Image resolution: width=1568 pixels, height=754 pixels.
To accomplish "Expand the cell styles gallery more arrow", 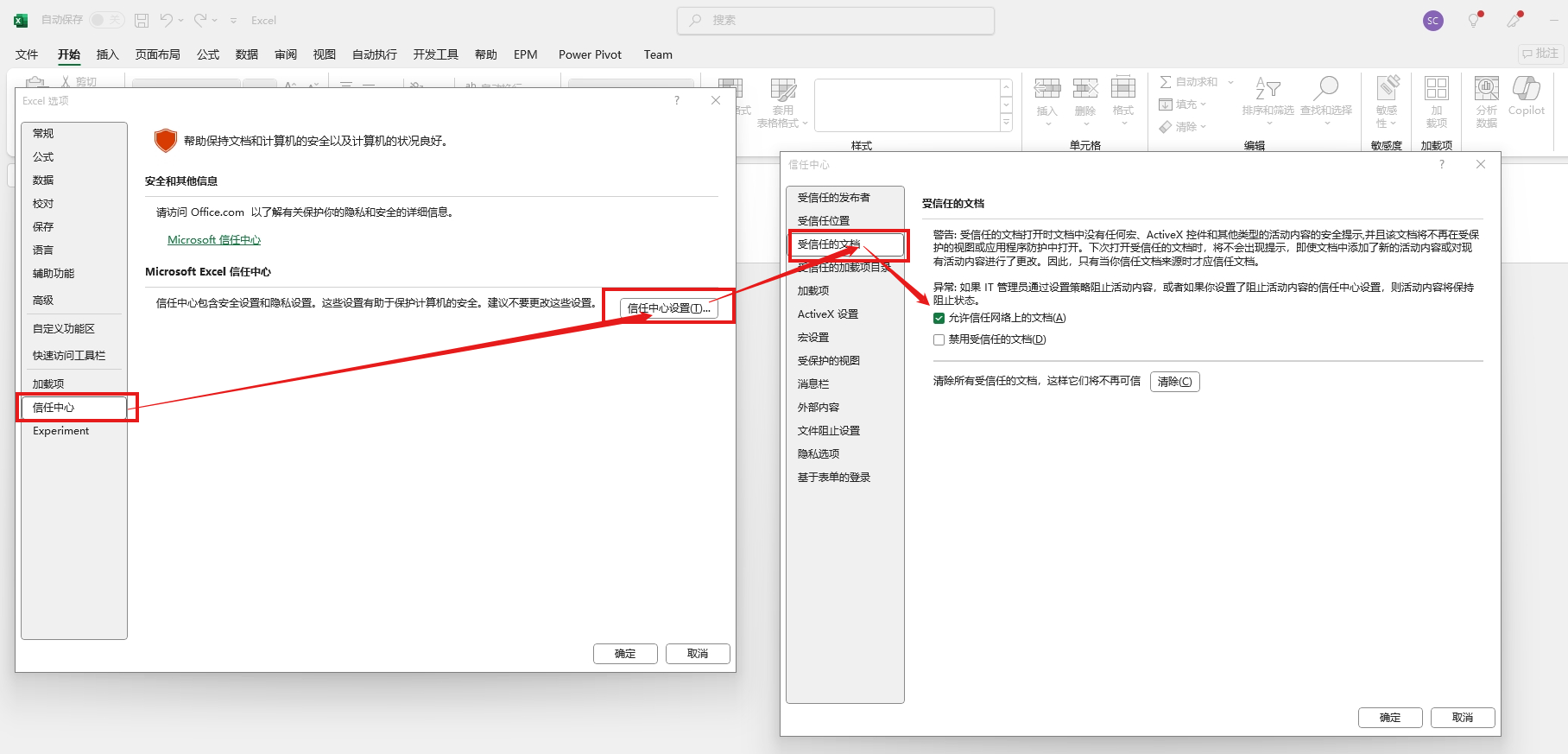I will click(x=1006, y=124).
